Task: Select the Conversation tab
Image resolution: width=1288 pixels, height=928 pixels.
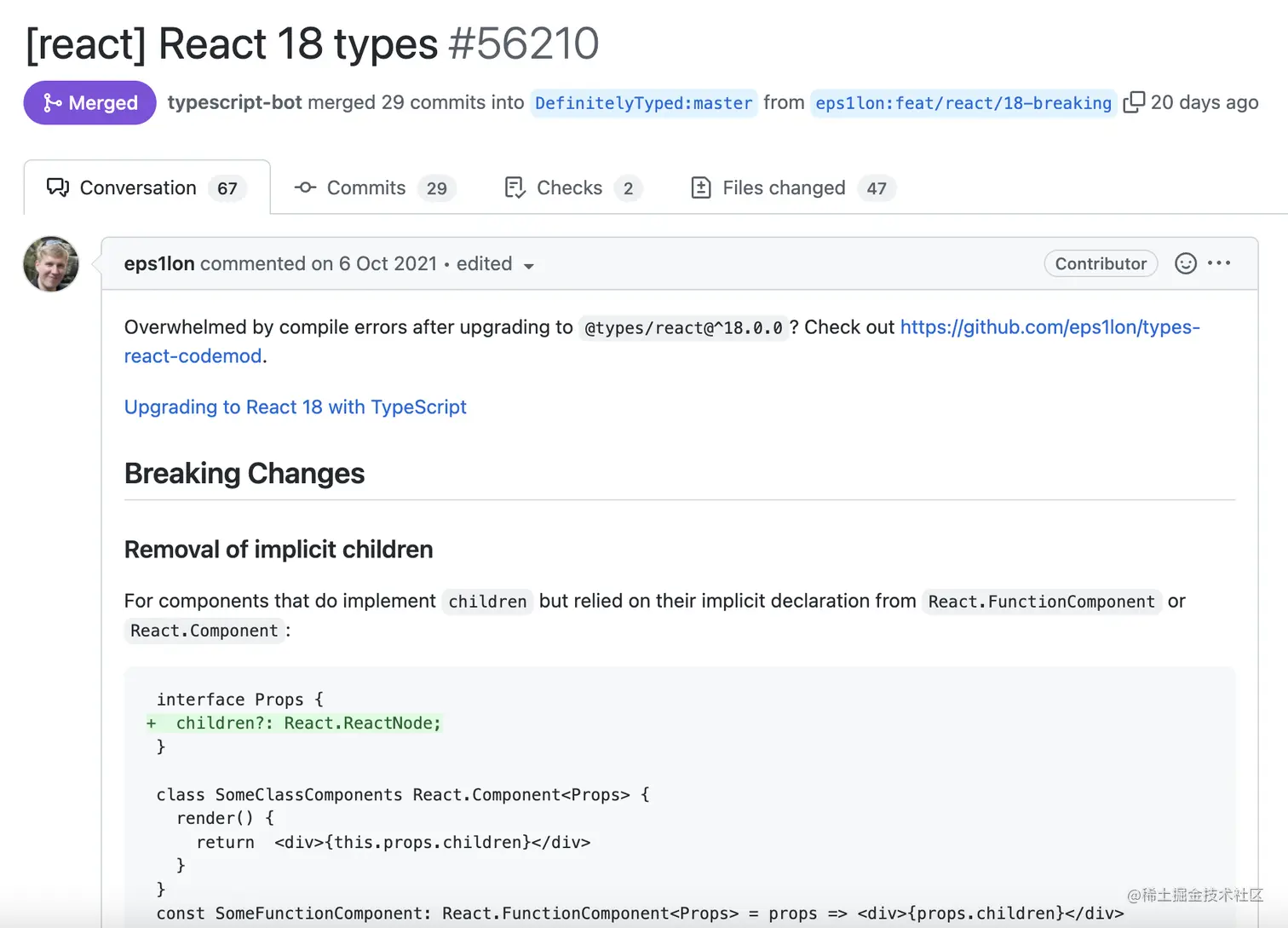Action: pos(147,187)
